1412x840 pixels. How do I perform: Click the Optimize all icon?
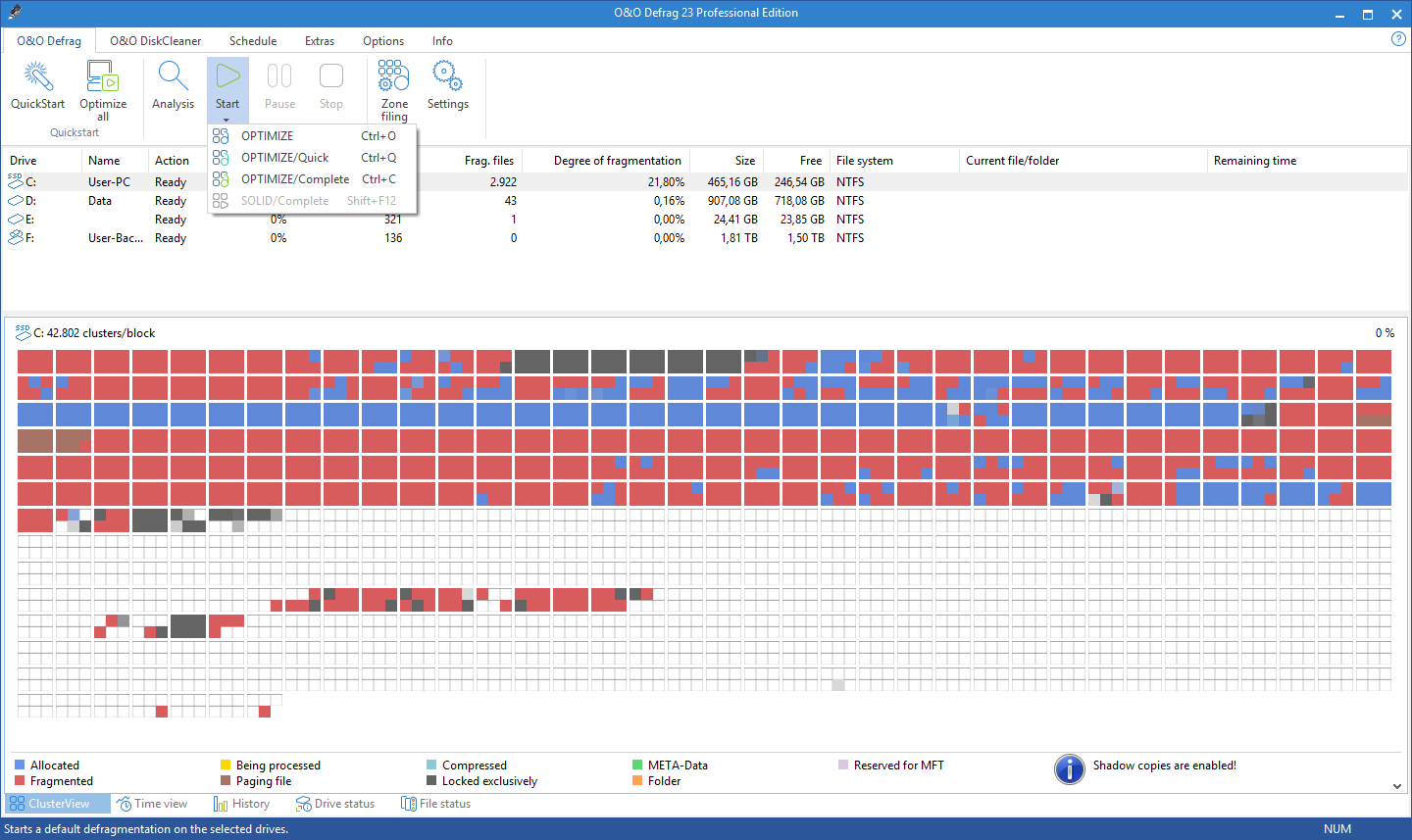click(102, 76)
